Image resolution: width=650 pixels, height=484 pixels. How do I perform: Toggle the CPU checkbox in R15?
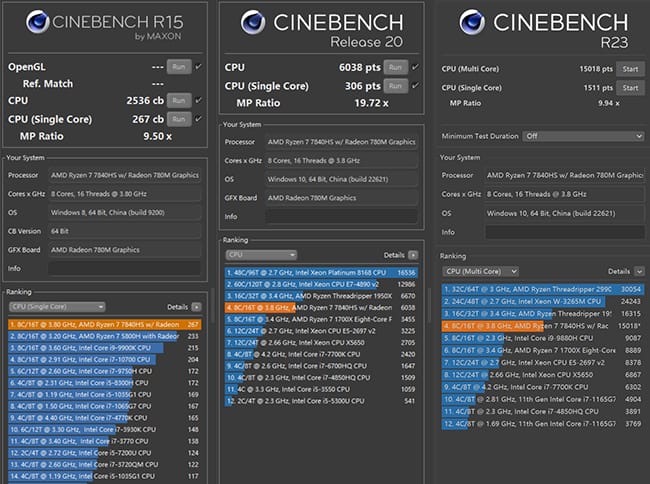199,100
